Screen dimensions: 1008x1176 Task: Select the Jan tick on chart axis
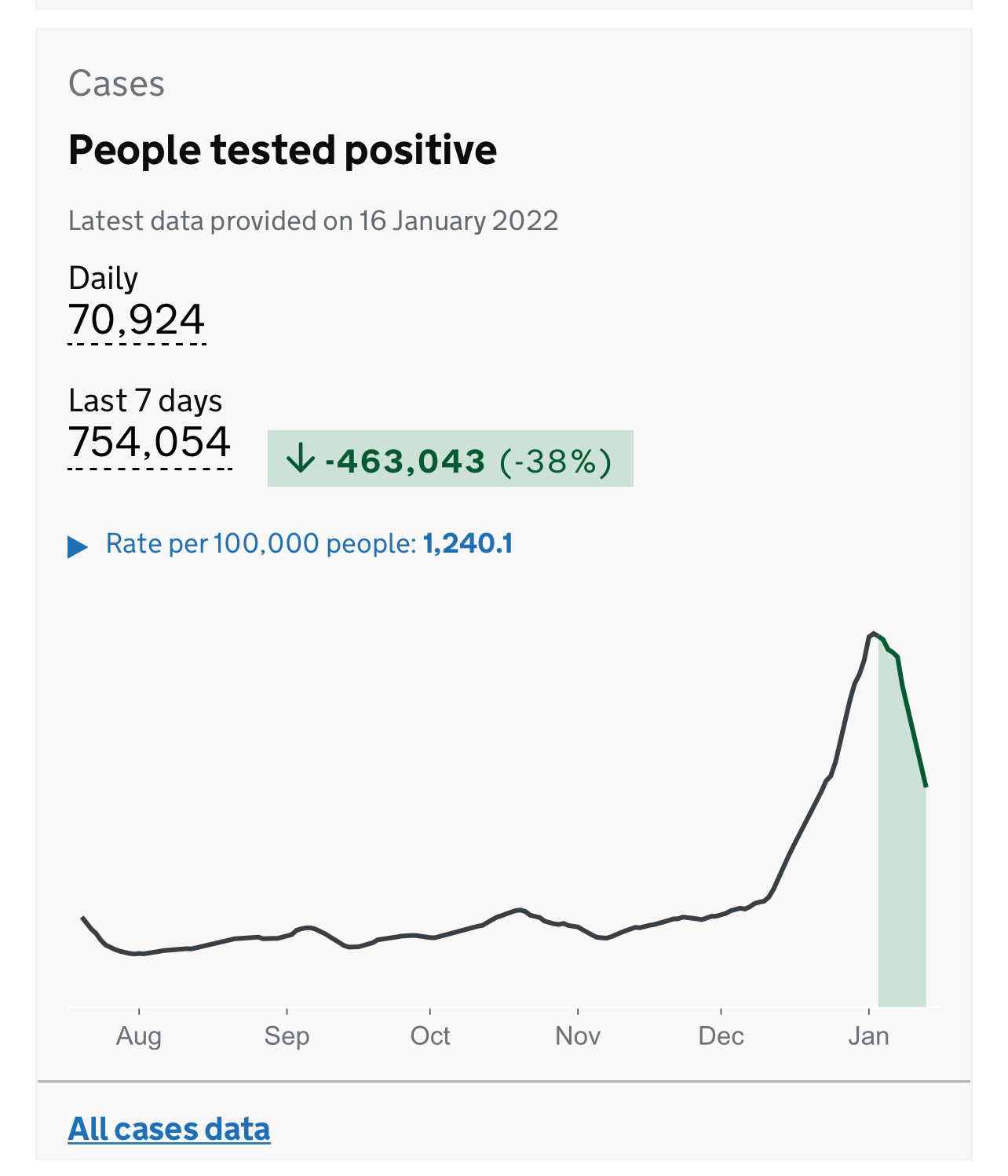868,1035
